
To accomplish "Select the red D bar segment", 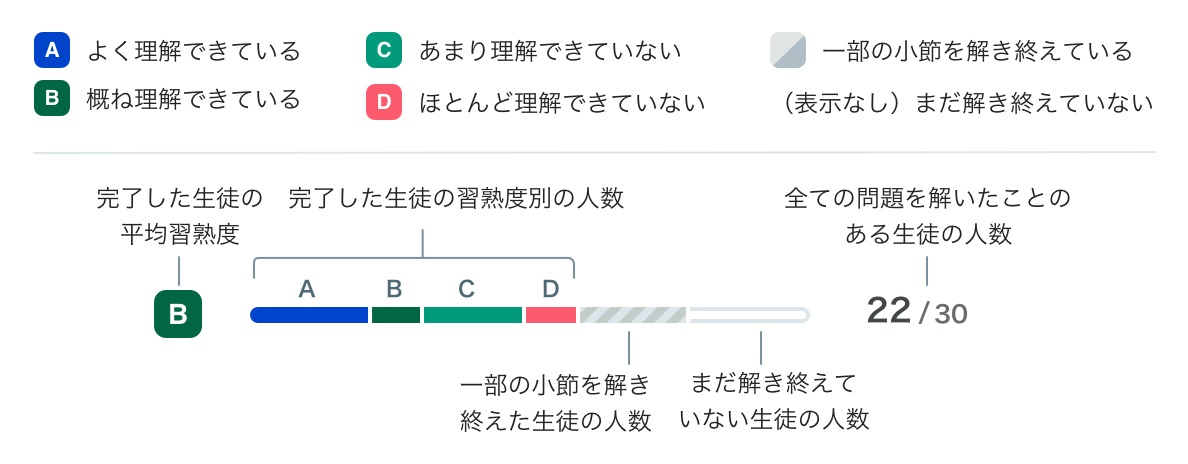I will click(x=551, y=315).
